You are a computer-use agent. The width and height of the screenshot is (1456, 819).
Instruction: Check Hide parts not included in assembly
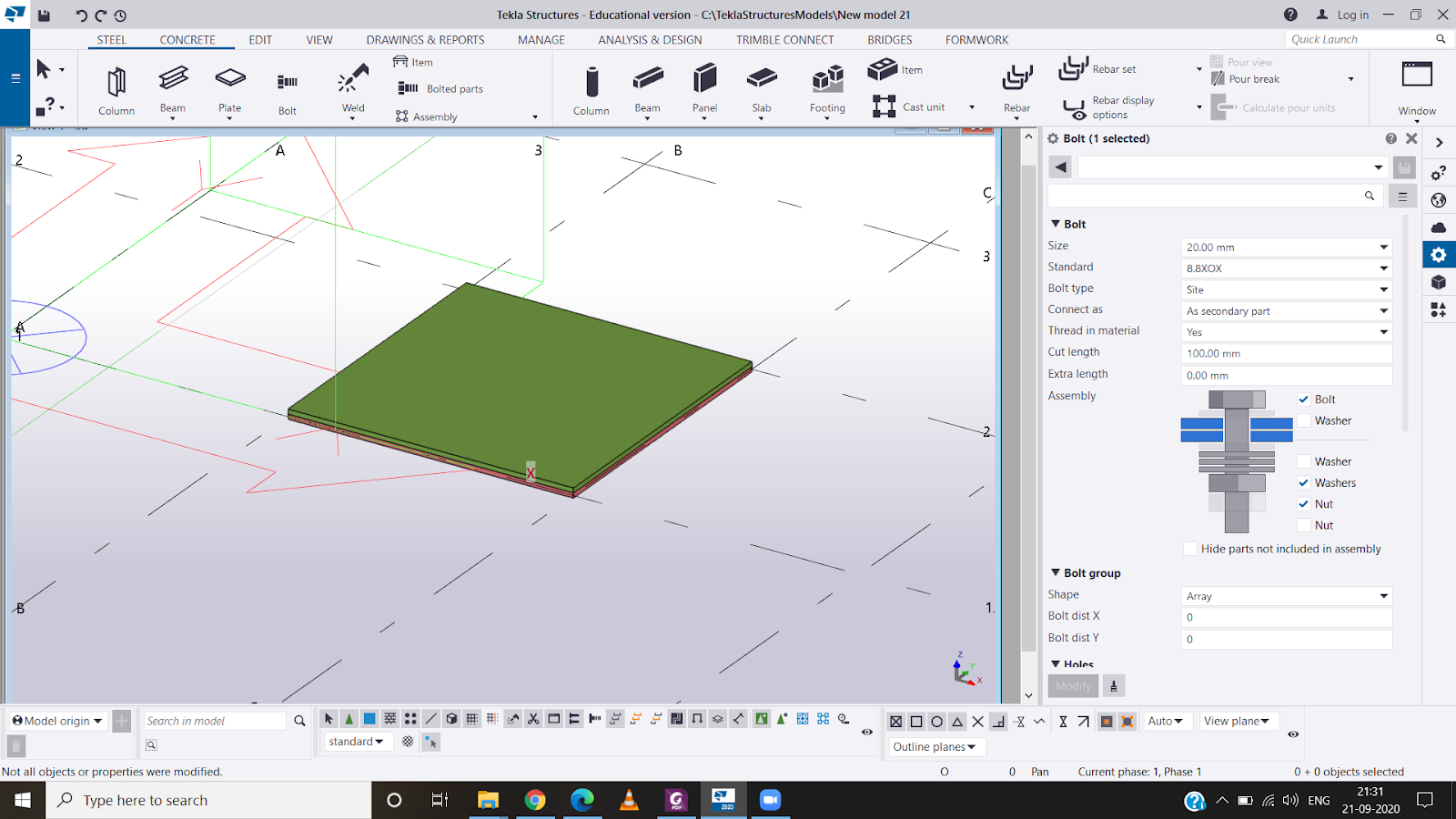pos(1190,549)
